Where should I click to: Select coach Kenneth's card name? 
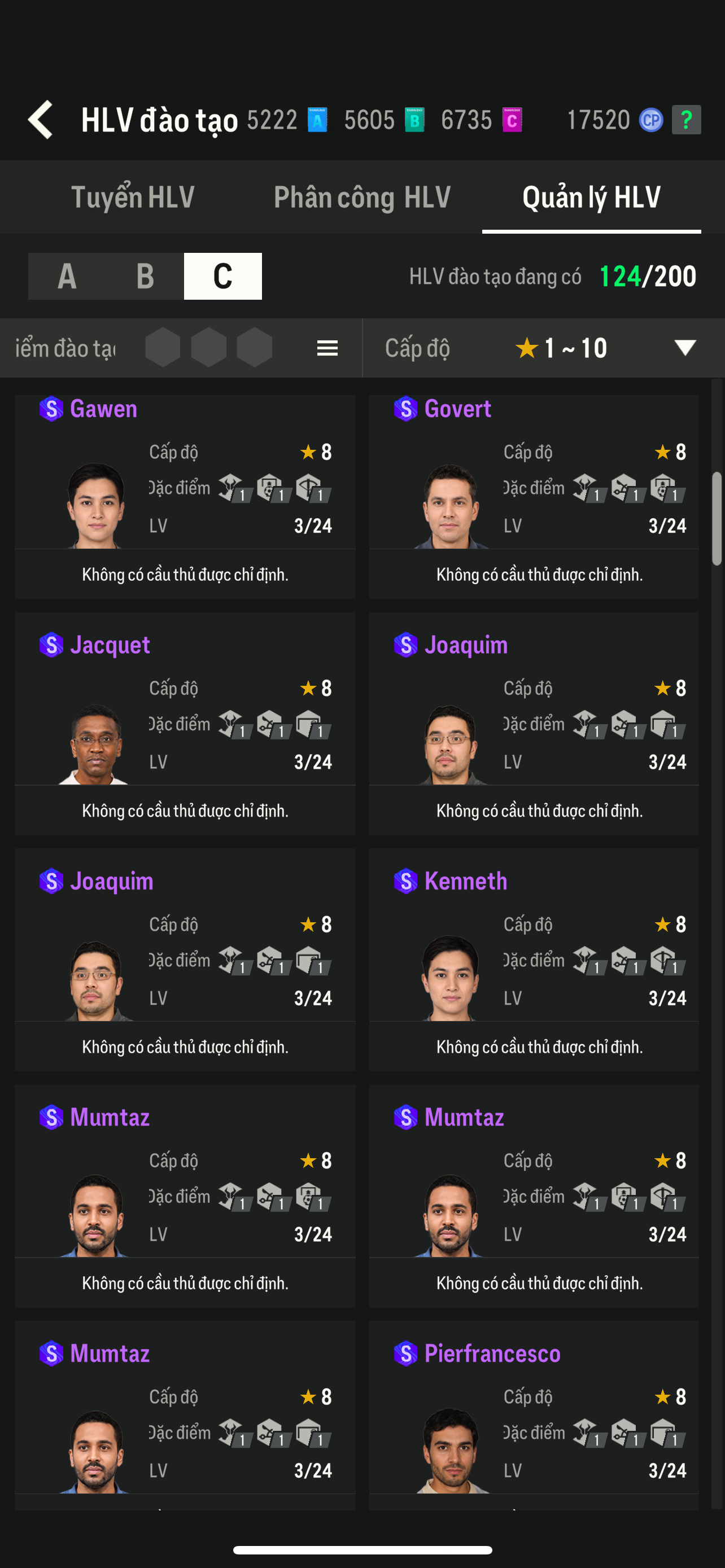(x=466, y=882)
